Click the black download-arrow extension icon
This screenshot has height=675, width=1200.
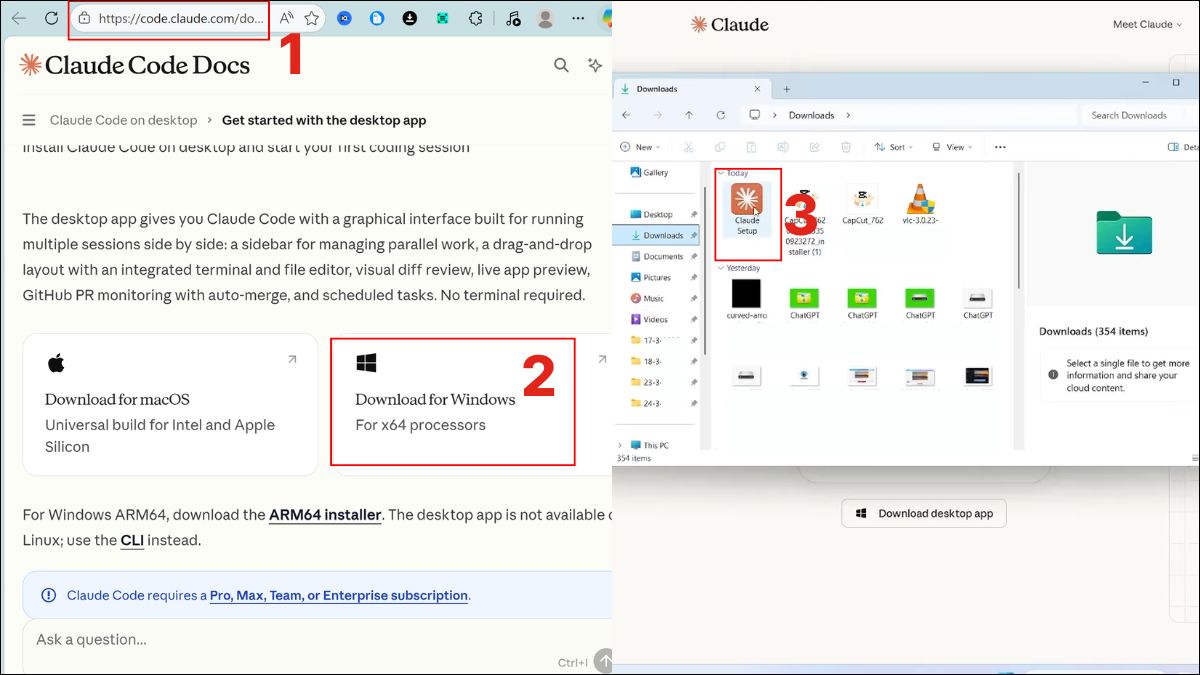[x=409, y=18]
